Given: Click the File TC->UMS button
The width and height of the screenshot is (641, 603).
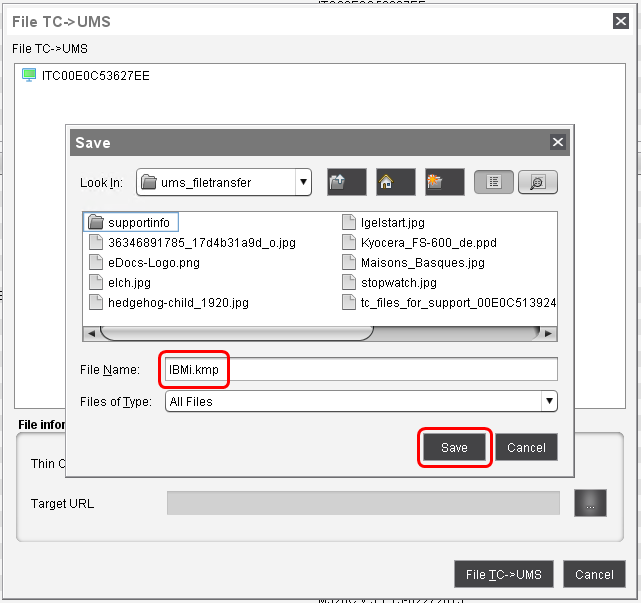Looking at the screenshot, I should (503, 574).
